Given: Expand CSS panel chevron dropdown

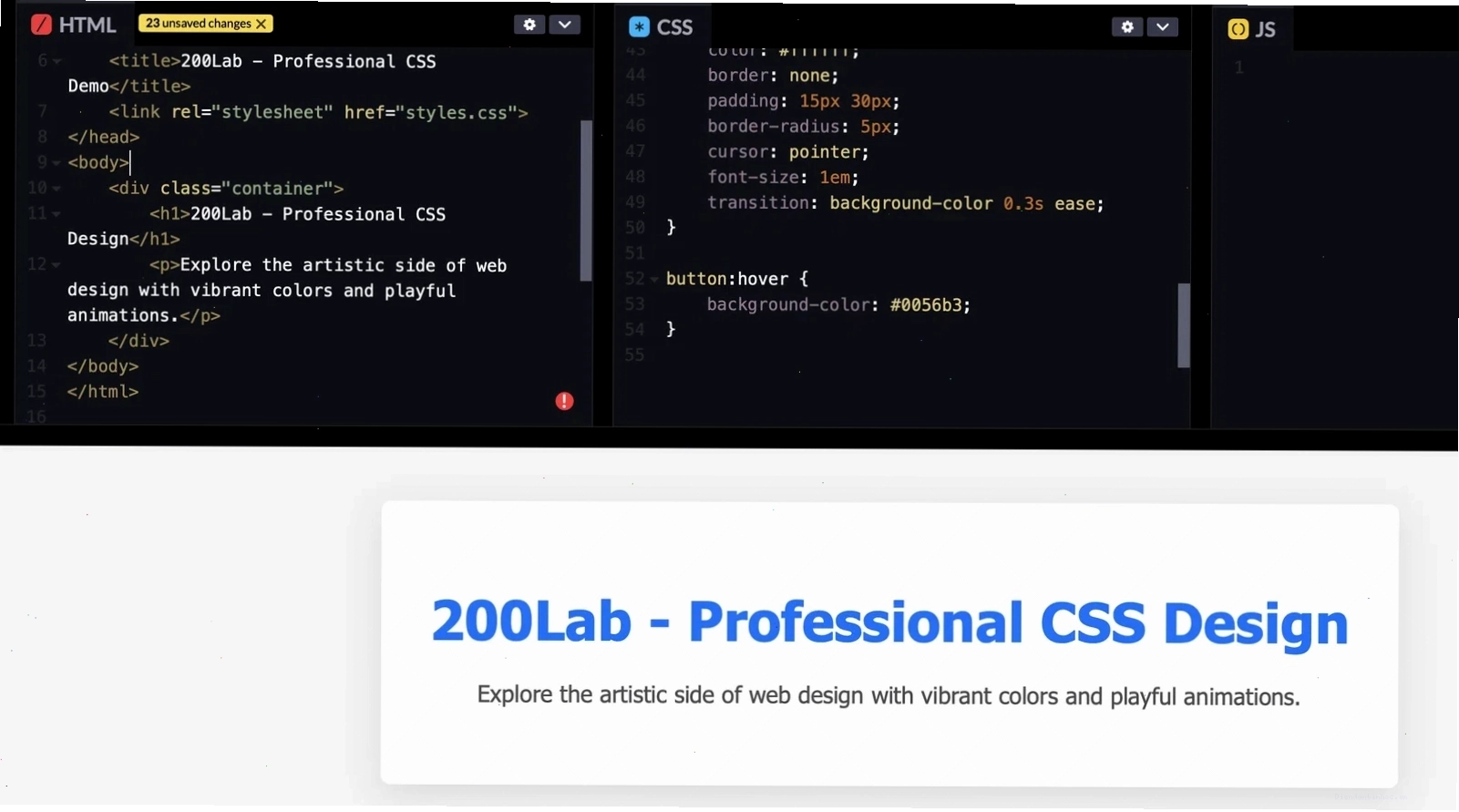Looking at the screenshot, I should [1163, 27].
